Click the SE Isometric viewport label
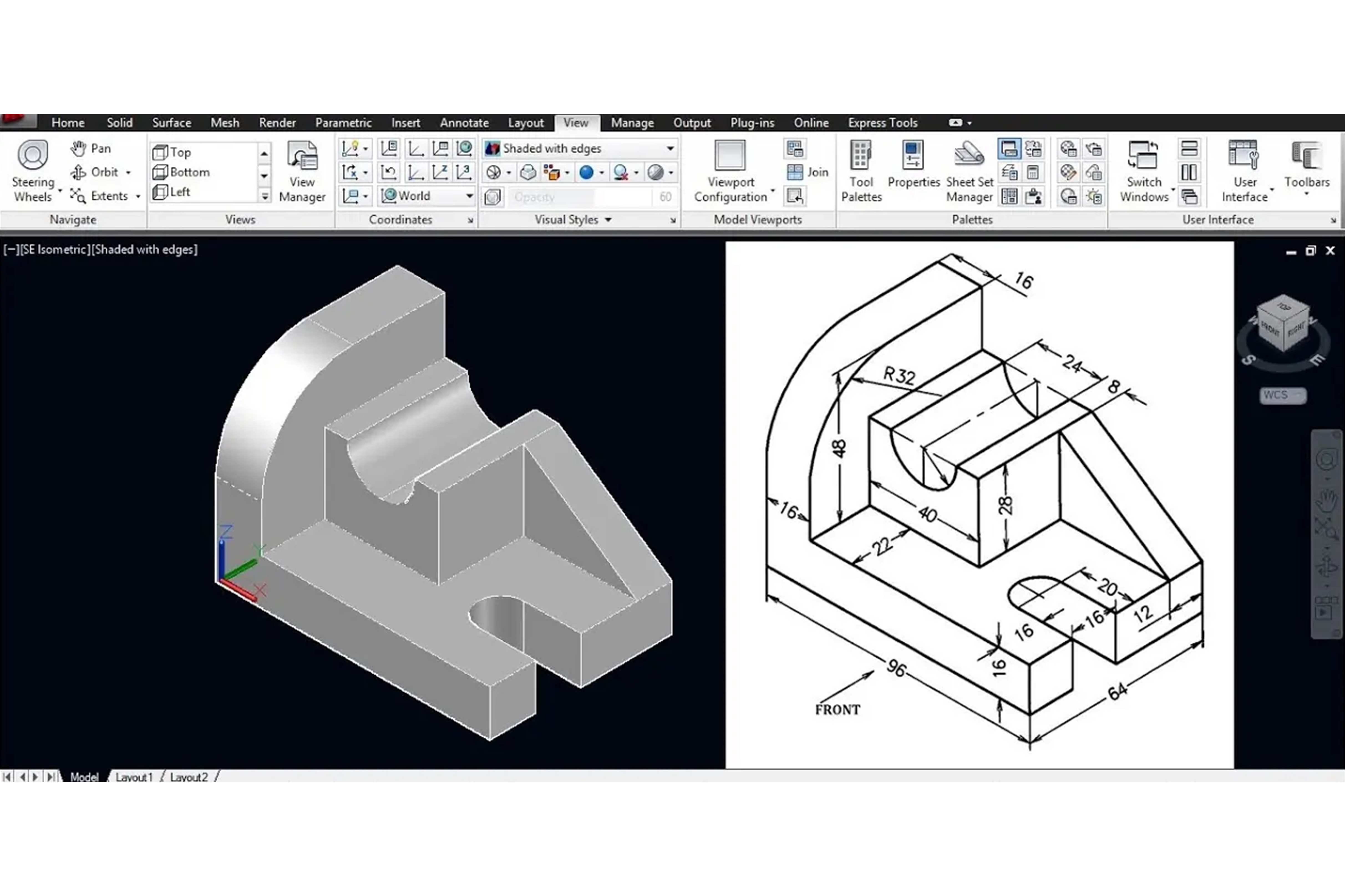 tap(55, 250)
